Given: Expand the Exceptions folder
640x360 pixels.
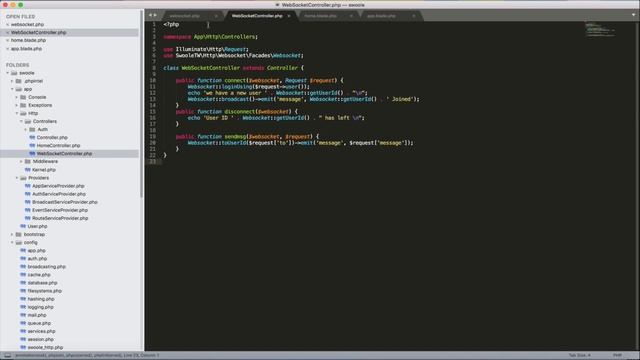Looking at the screenshot, I should [x=17, y=105].
